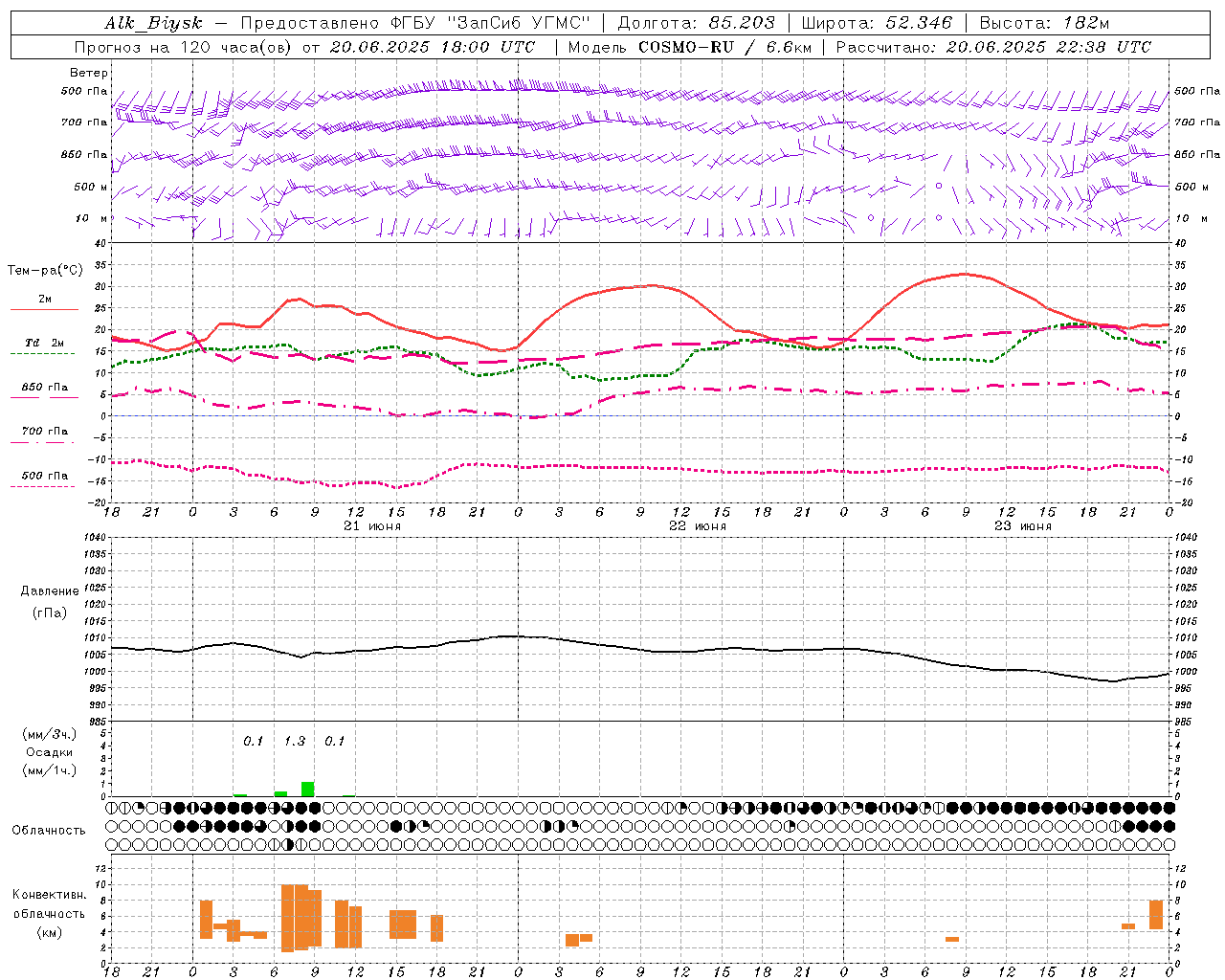Click the longitude value Долгота: 85.203

pos(696,23)
